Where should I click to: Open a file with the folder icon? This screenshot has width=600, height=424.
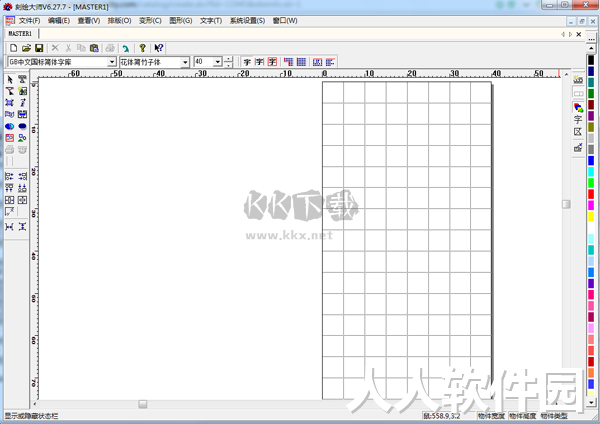click(26, 48)
